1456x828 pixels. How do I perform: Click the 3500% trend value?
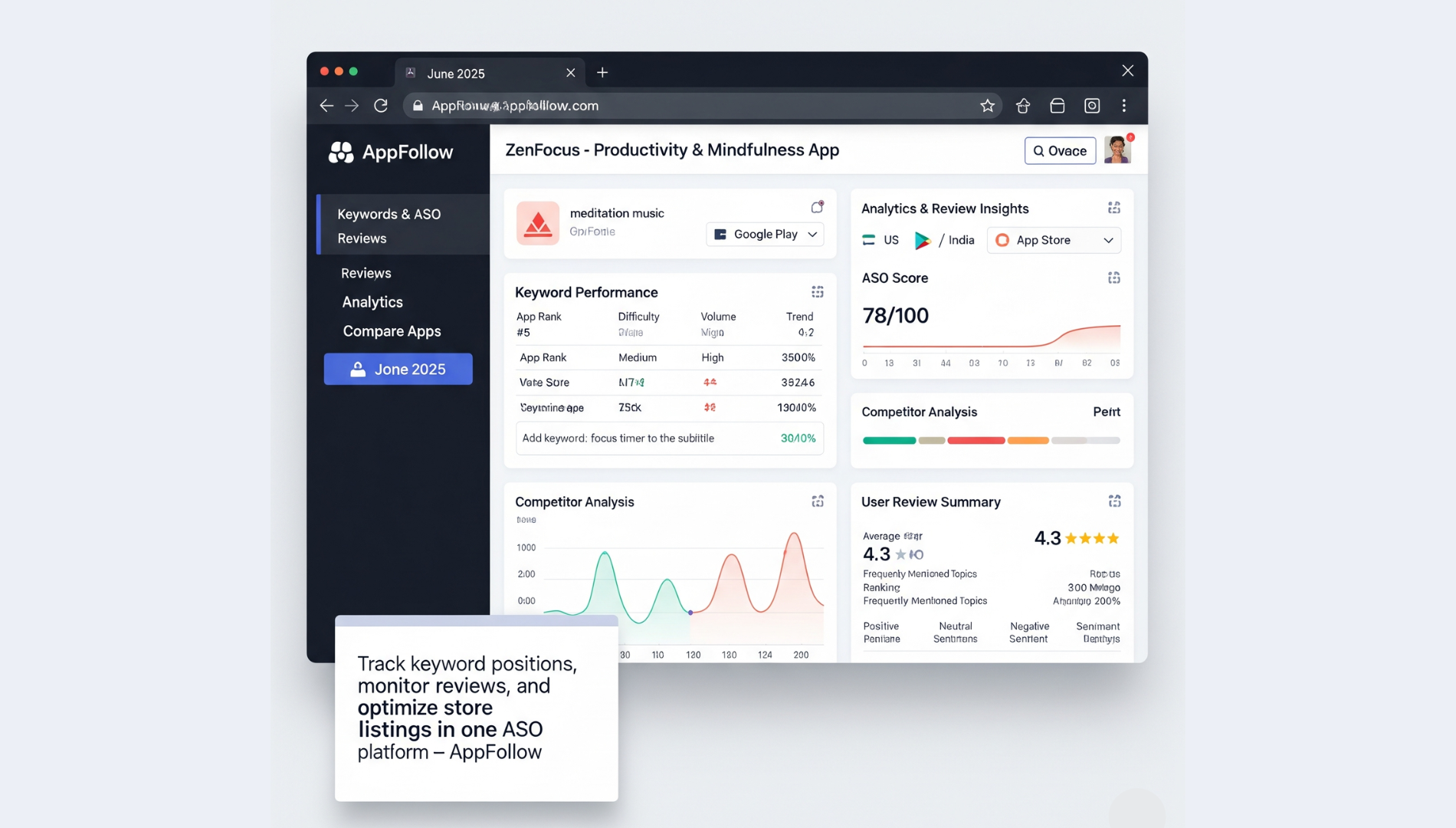pyautogui.click(x=798, y=357)
